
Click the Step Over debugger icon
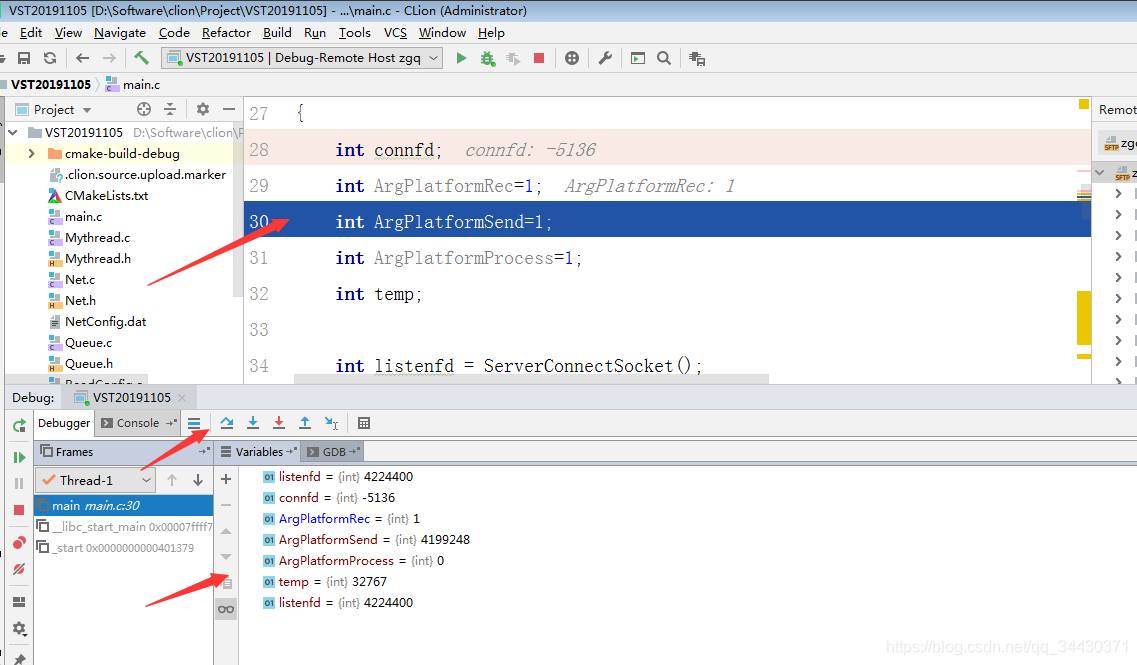pos(227,422)
